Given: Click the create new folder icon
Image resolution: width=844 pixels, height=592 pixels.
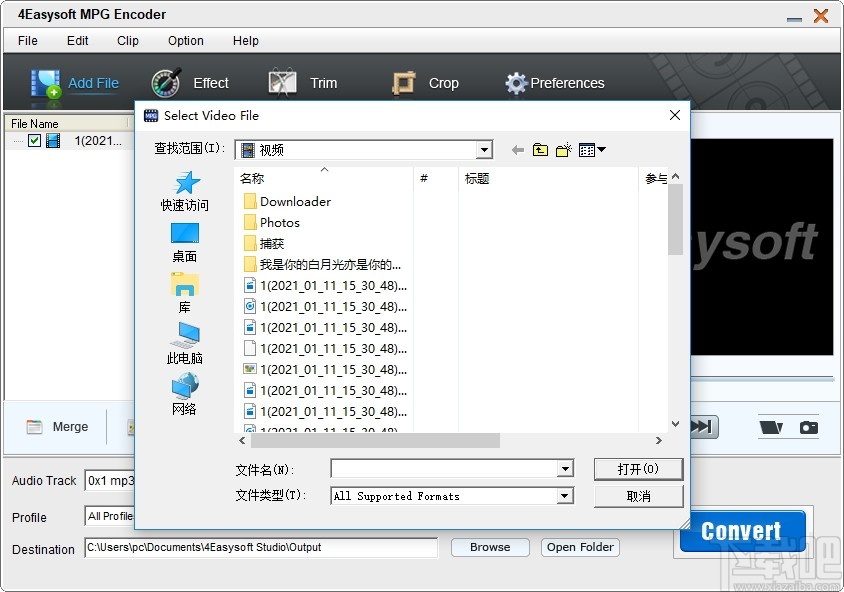Looking at the screenshot, I should click(563, 149).
